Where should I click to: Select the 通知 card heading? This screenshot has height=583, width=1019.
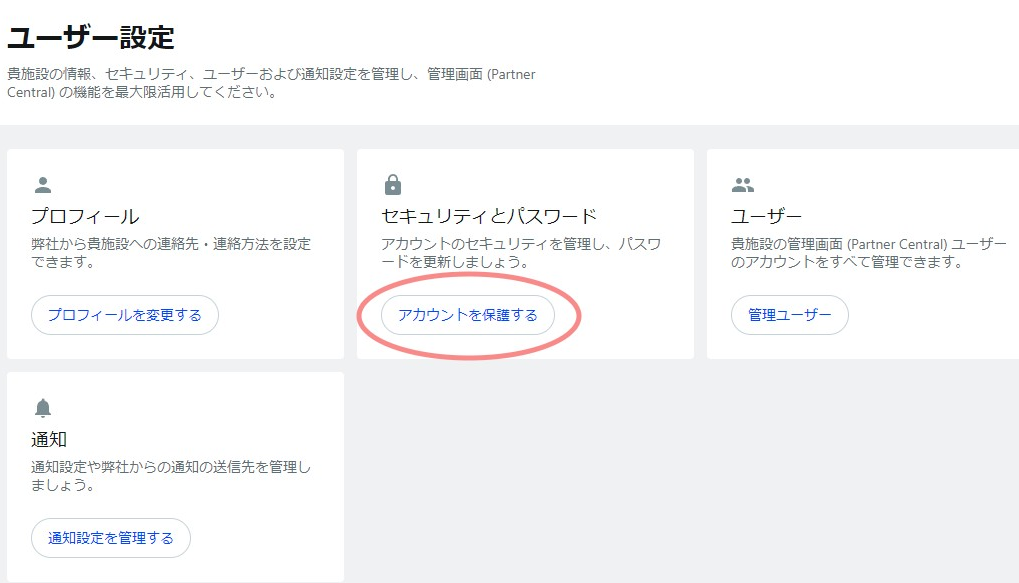pyautogui.click(x=49, y=439)
